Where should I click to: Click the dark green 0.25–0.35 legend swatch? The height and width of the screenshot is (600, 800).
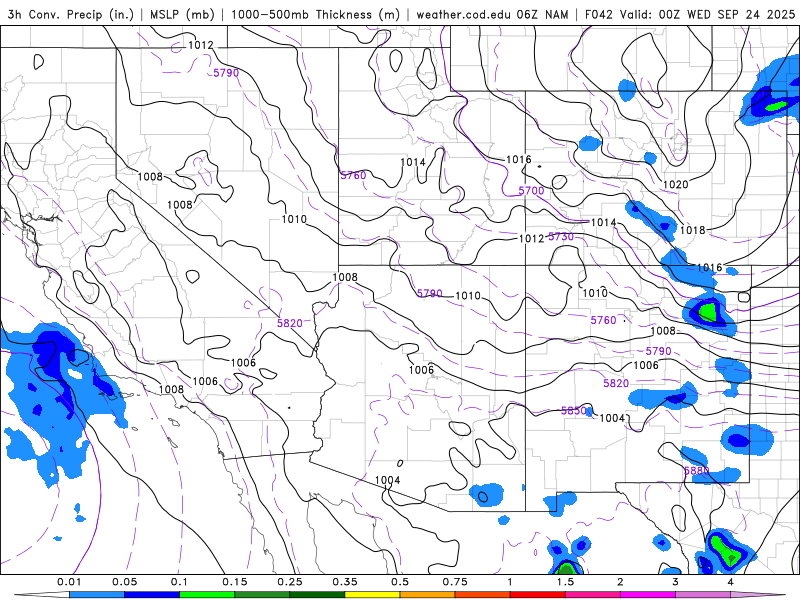tap(317, 595)
